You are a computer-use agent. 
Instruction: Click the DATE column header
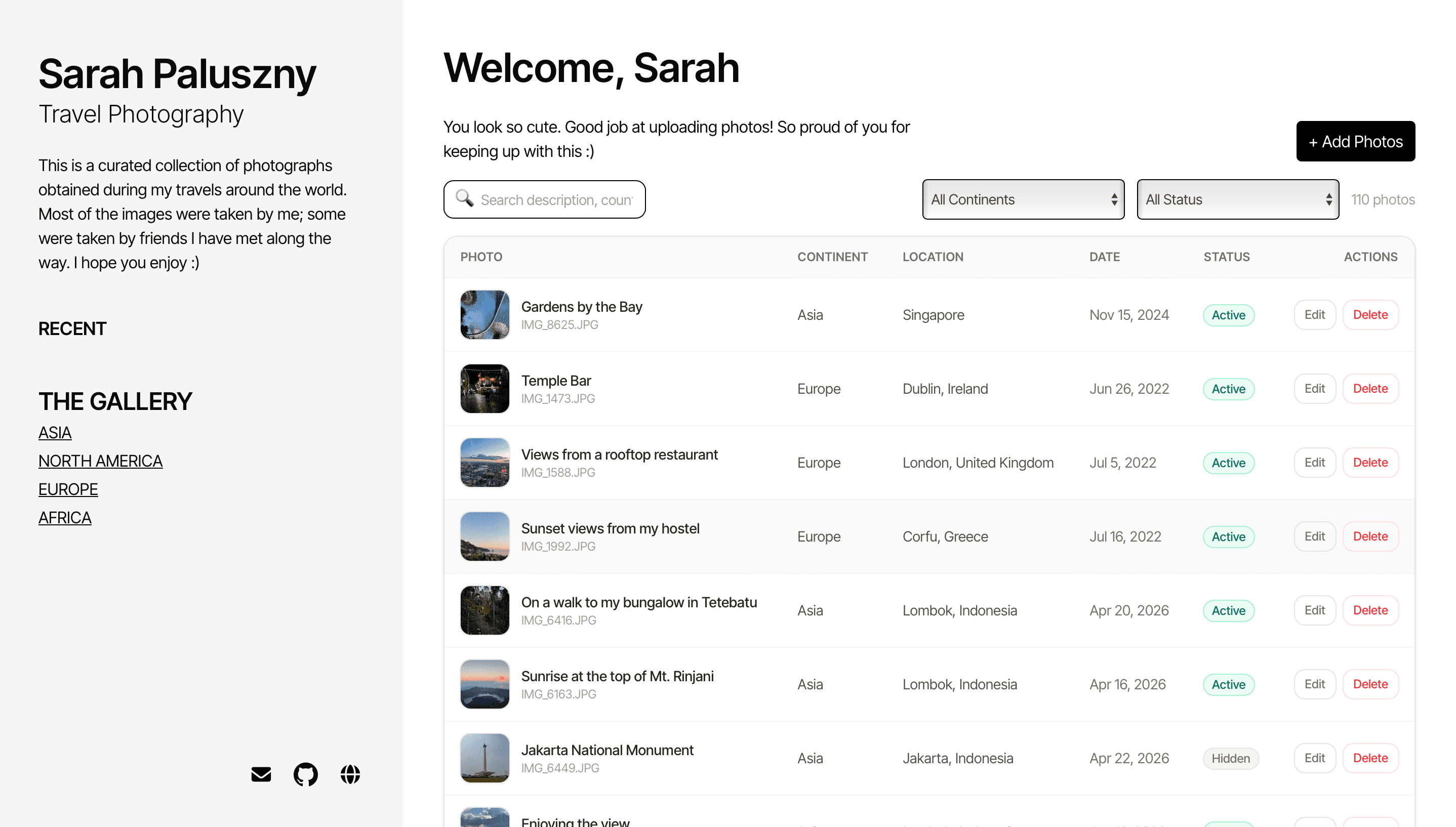pyautogui.click(x=1104, y=257)
